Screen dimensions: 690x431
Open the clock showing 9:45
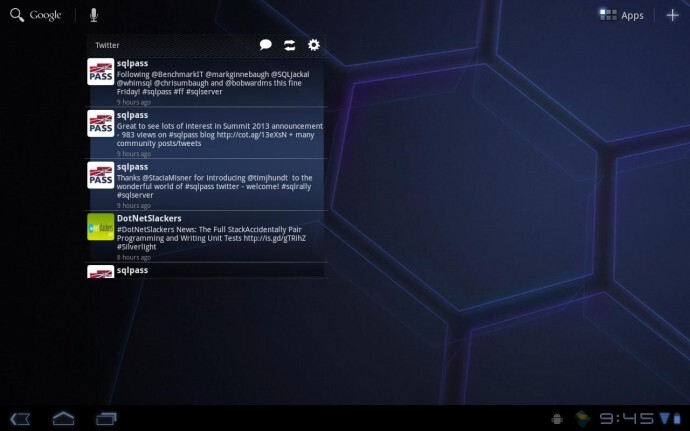[626, 417]
